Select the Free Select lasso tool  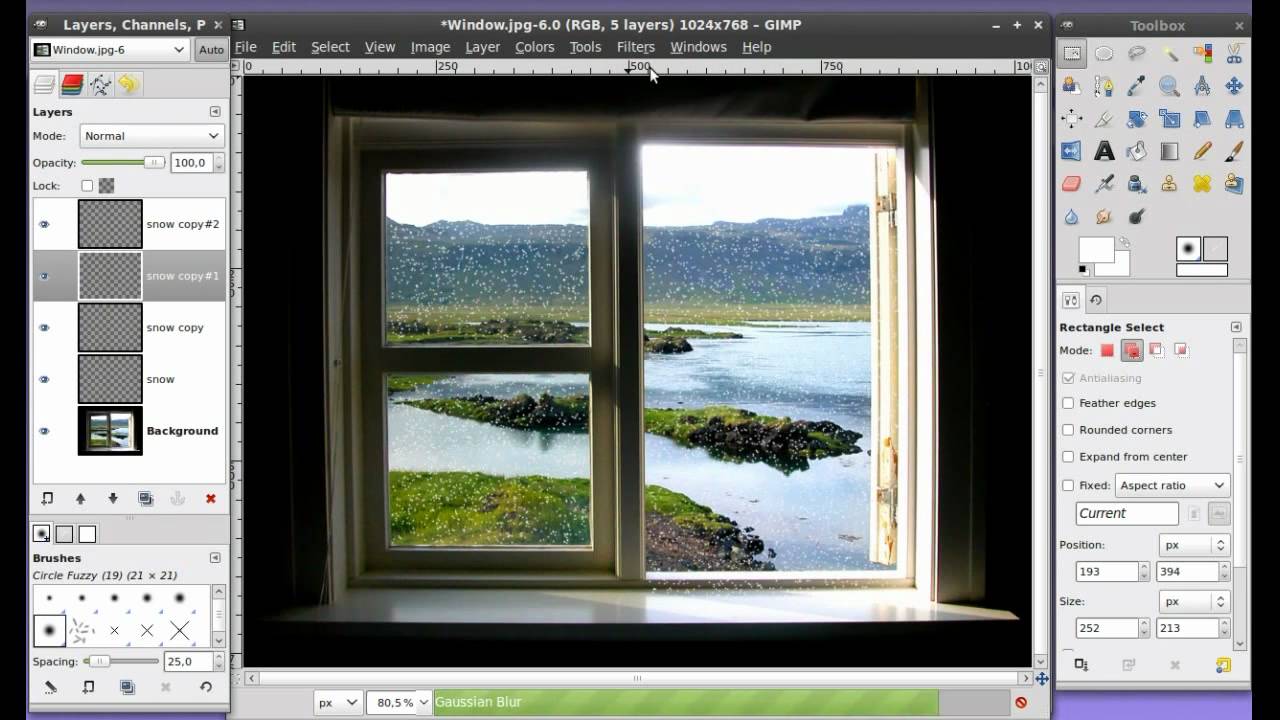[1137, 54]
